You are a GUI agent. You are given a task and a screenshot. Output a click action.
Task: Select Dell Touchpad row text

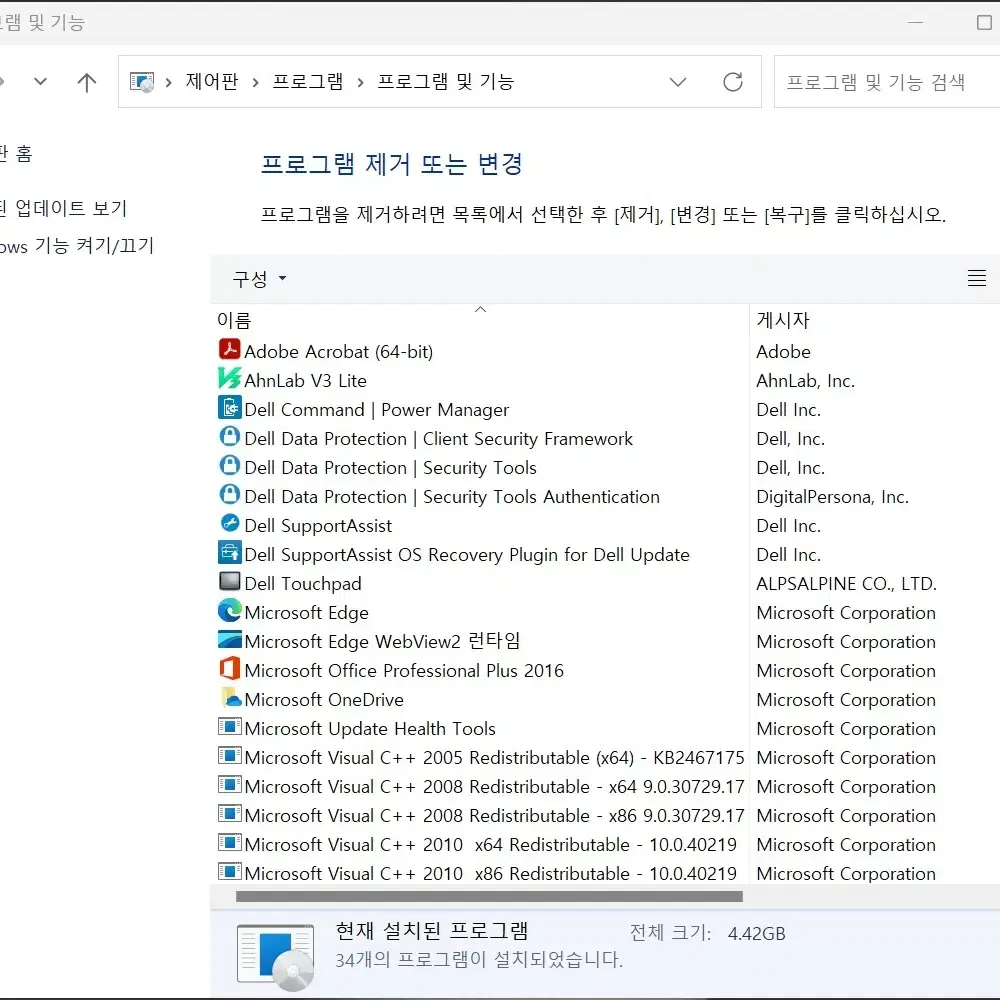303,584
